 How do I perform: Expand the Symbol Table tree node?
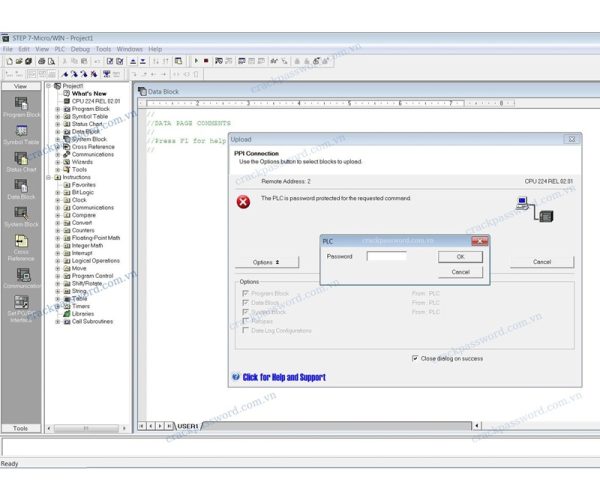[x=58, y=117]
